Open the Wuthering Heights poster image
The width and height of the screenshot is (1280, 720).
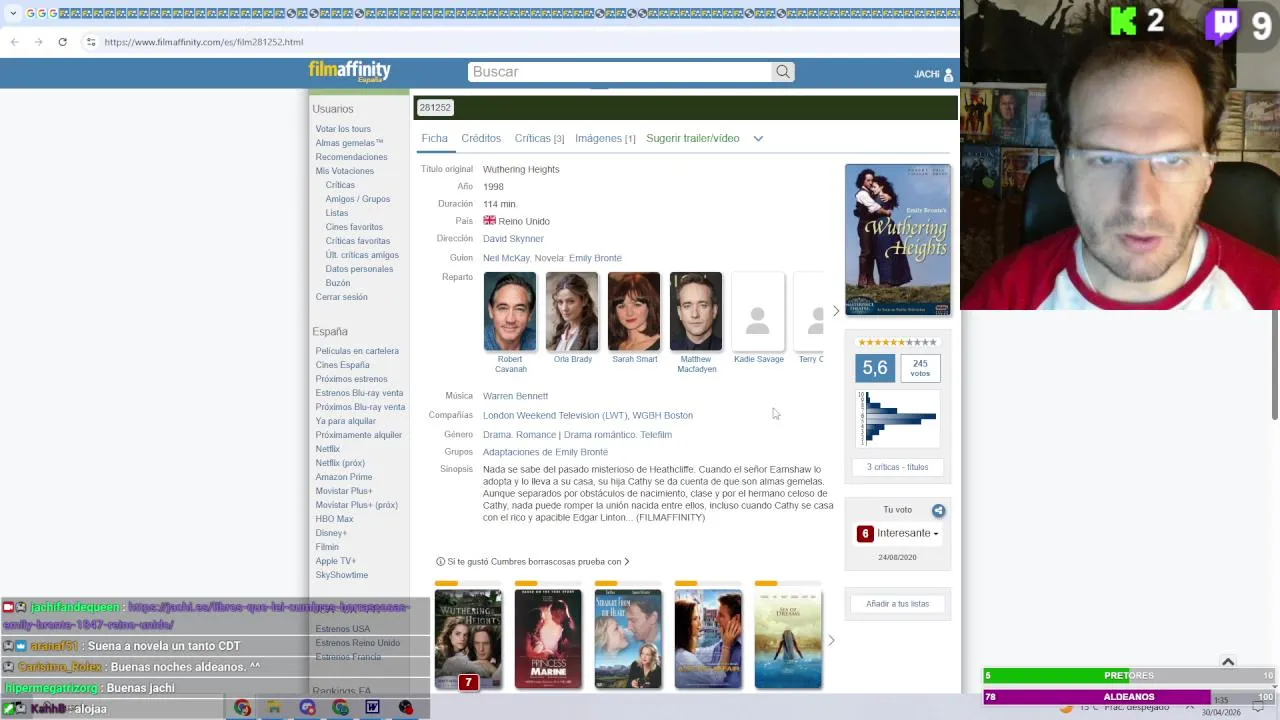tap(898, 240)
